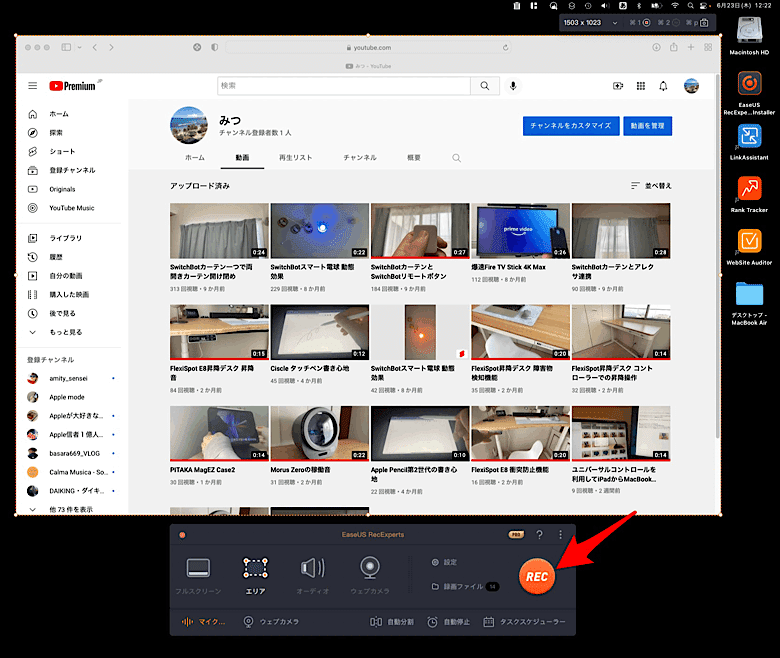
Task: Enable auto split (自動分割)
Action: click(392, 622)
